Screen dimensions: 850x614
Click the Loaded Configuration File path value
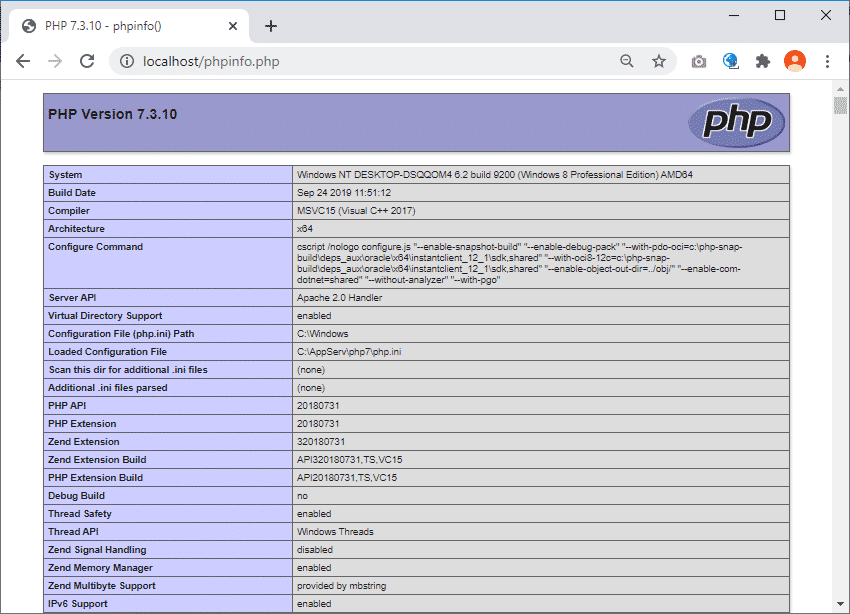click(x=349, y=352)
